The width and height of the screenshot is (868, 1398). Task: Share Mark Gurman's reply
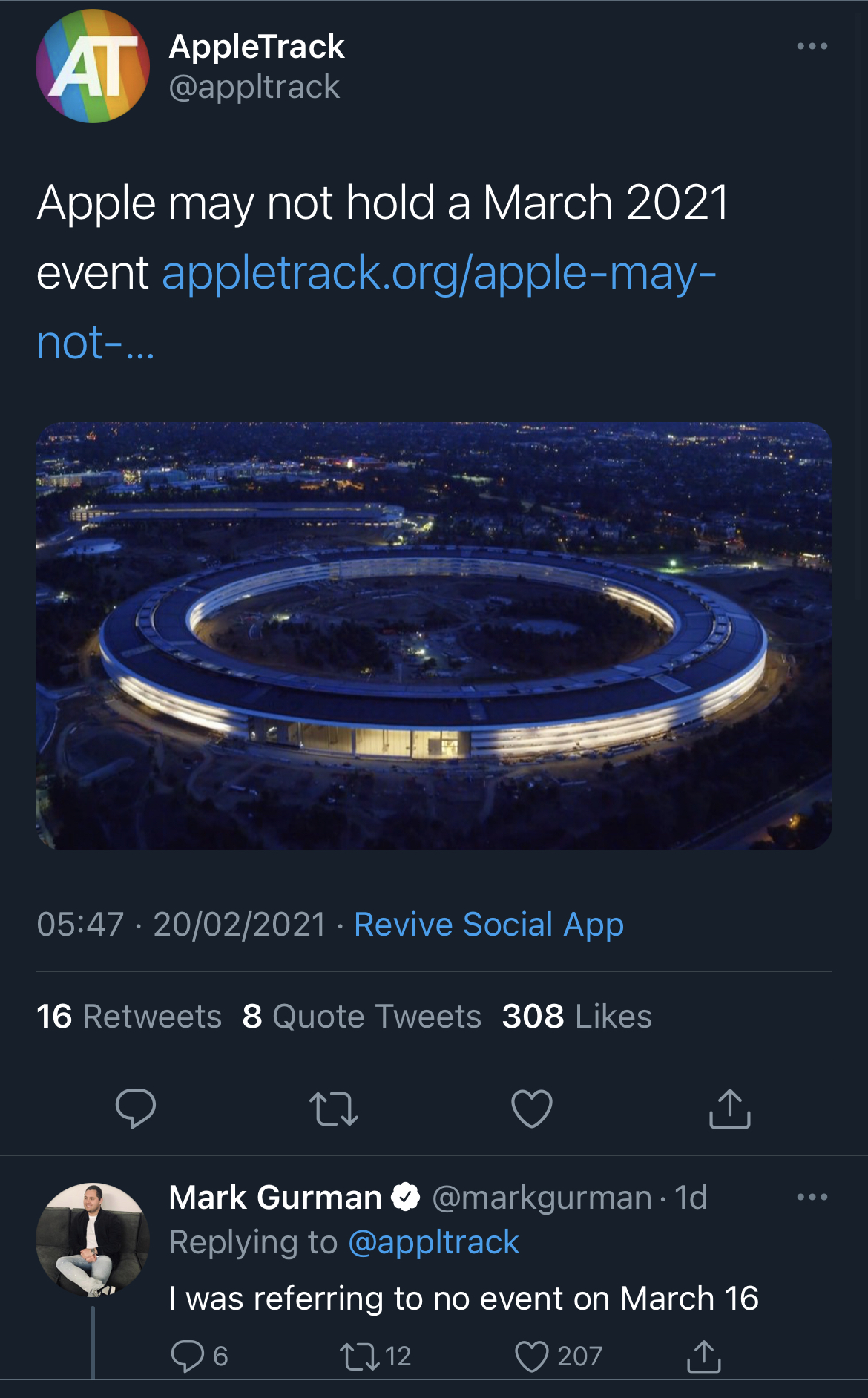[x=703, y=1356]
